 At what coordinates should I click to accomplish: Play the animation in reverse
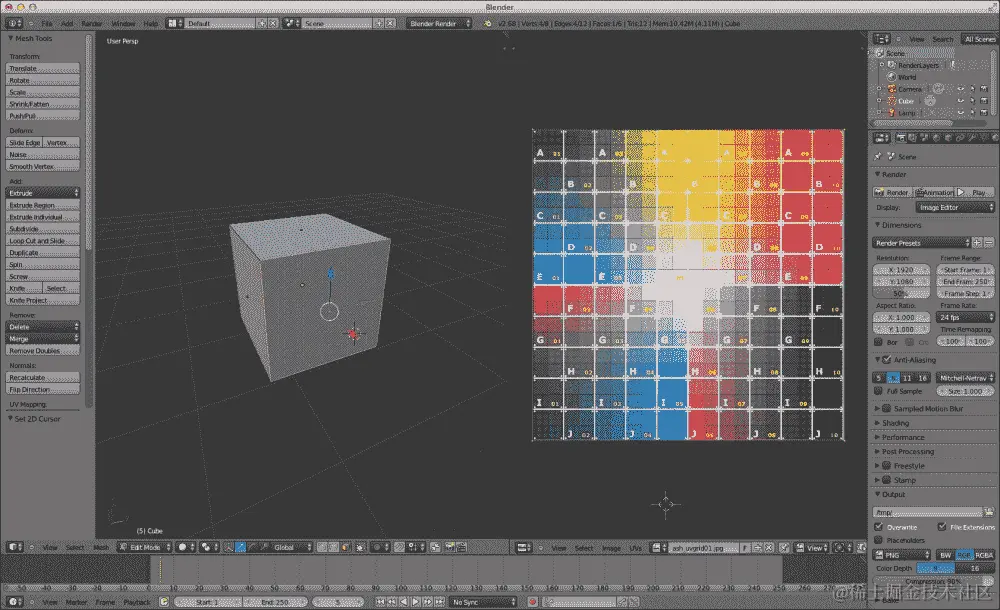coord(404,602)
